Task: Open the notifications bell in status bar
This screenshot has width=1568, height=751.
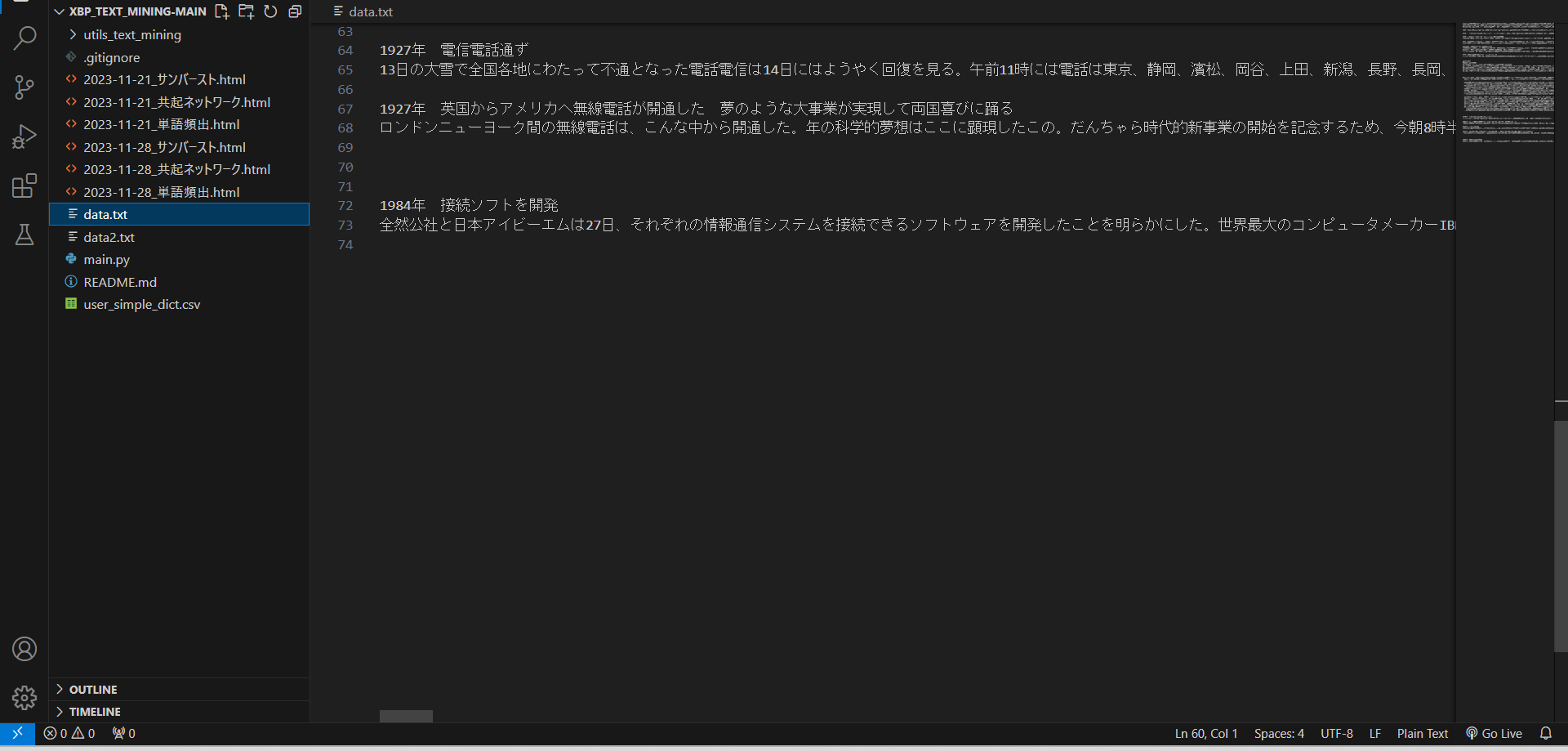Action: [x=1545, y=733]
